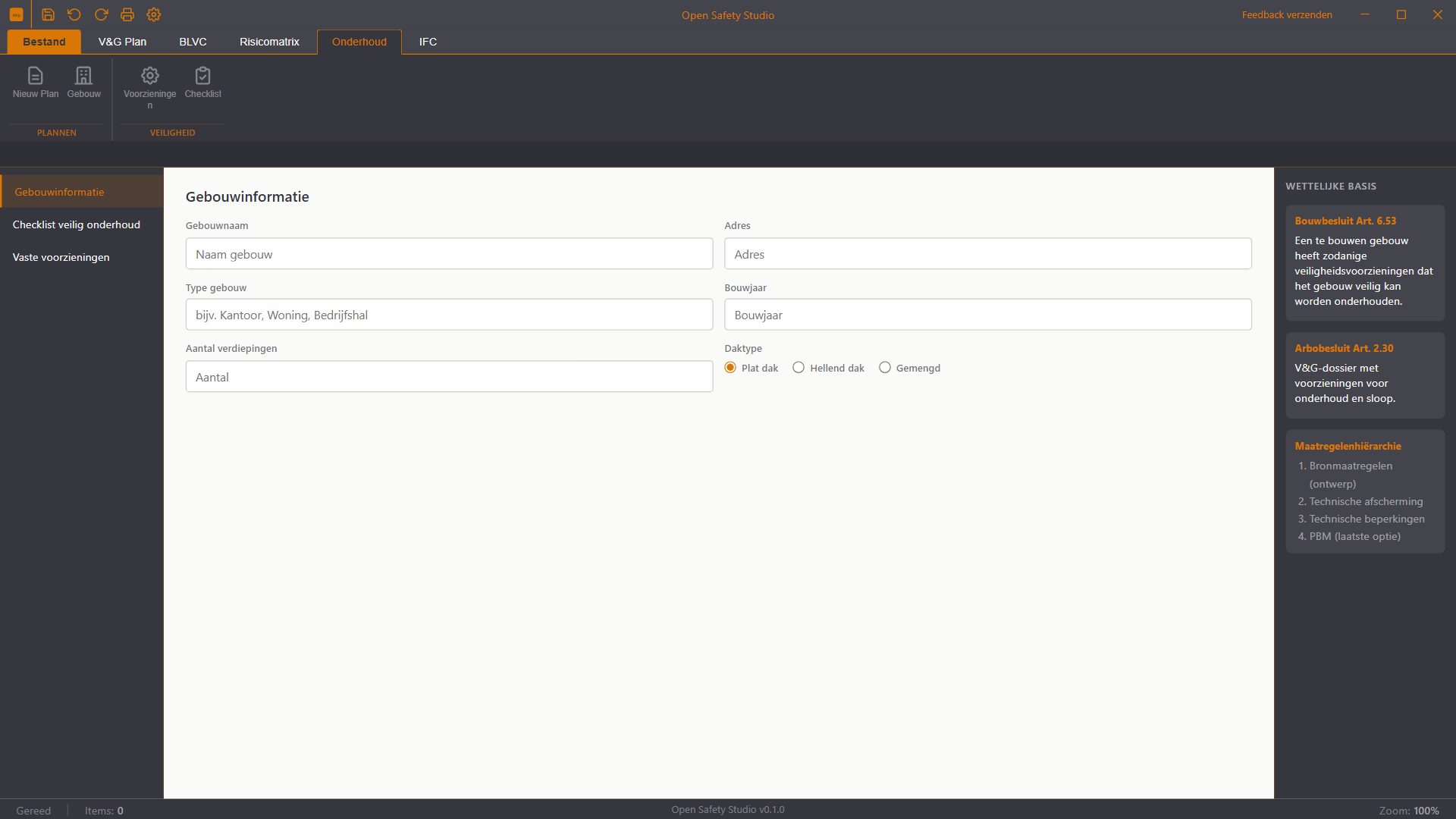Viewport: 1456px width, 819px height.
Task: Select the Gemengd roof type option
Action: (885, 368)
